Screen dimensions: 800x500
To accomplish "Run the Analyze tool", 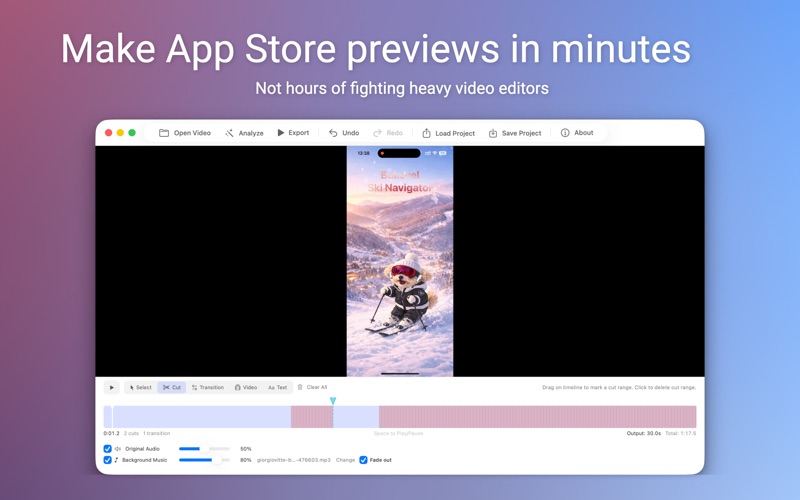I will coord(244,133).
